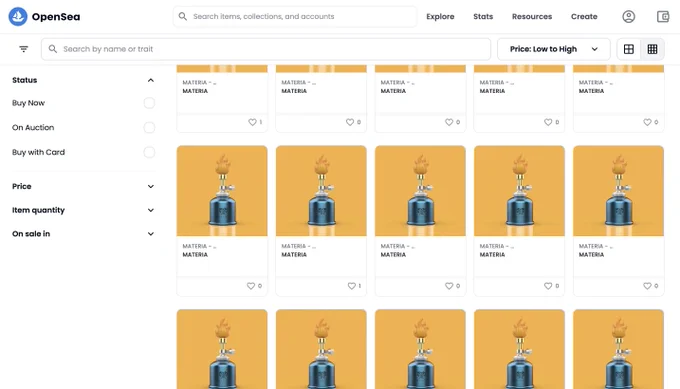Like the third card in top row
The image size is (680, 389).
point(449,122)
